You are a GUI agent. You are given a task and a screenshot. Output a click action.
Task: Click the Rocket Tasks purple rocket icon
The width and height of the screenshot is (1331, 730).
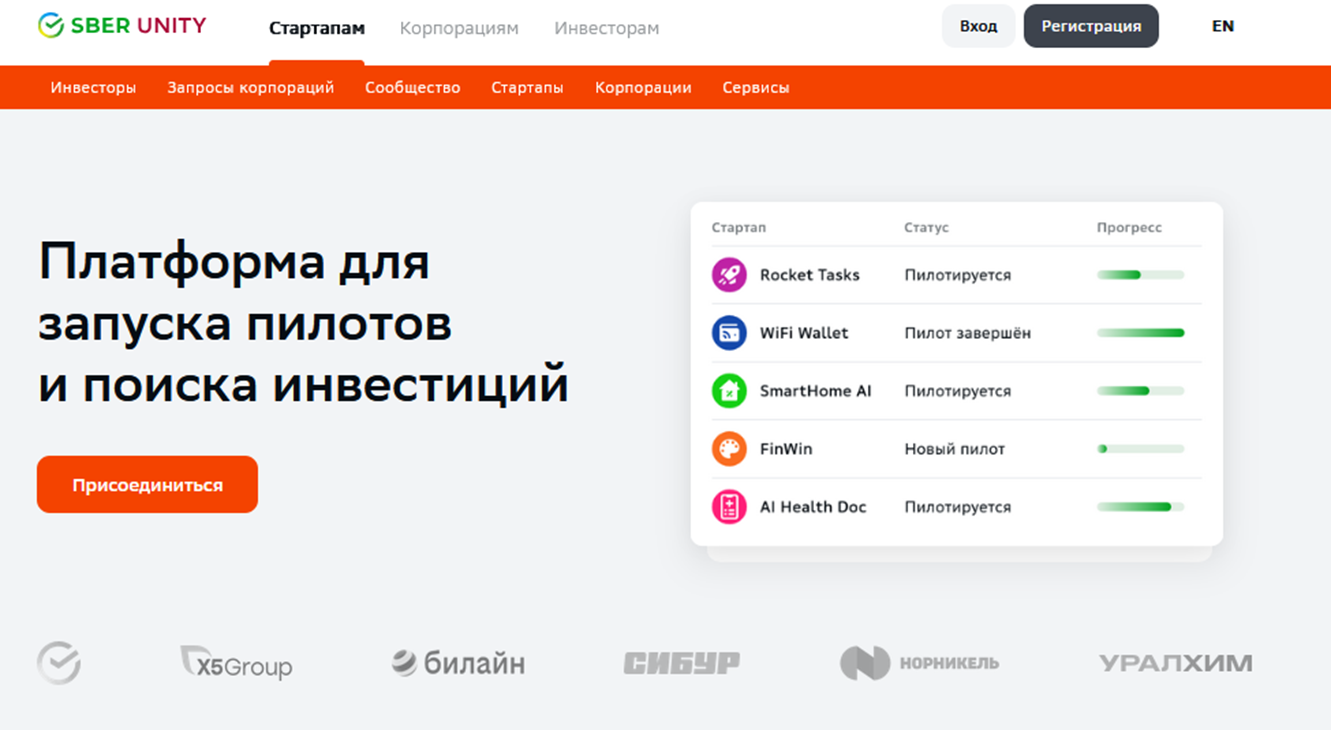[729, 275]
